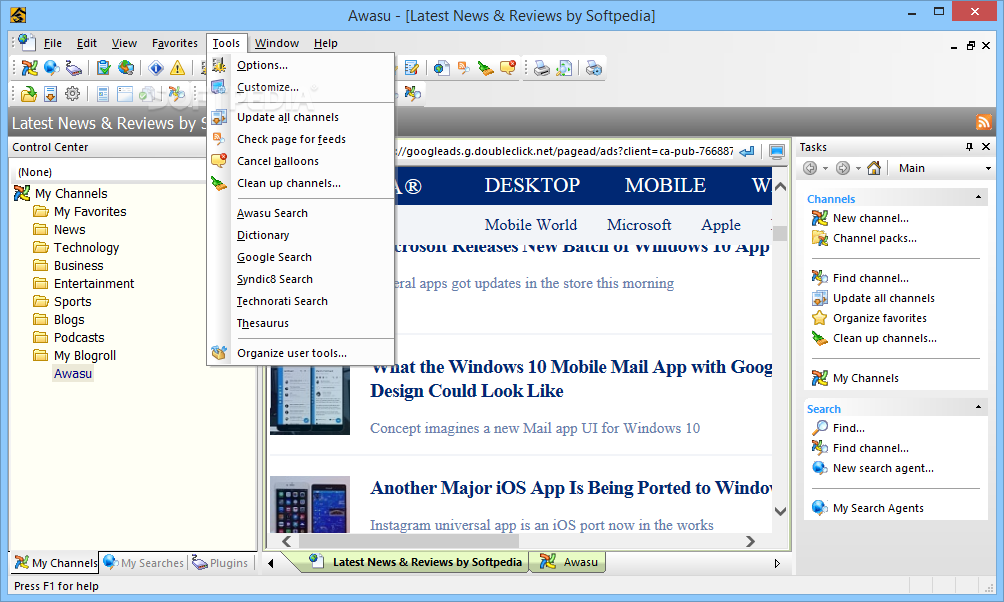Click the horizontal scrollbar right arrow of page
The height and width of the screenshot is (602, 1004).
coord(750,542)
